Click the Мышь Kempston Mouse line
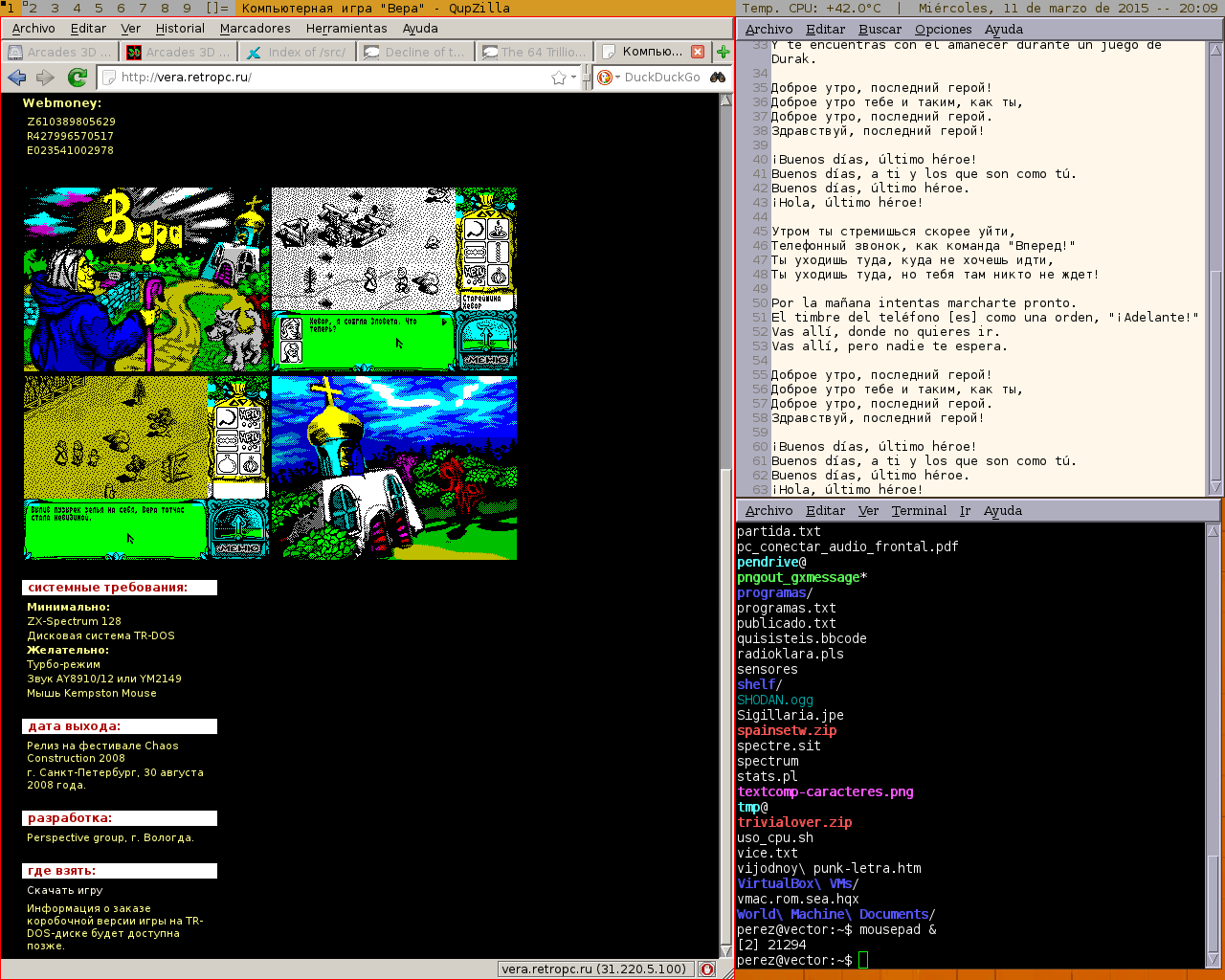 [x=91, y=693]
